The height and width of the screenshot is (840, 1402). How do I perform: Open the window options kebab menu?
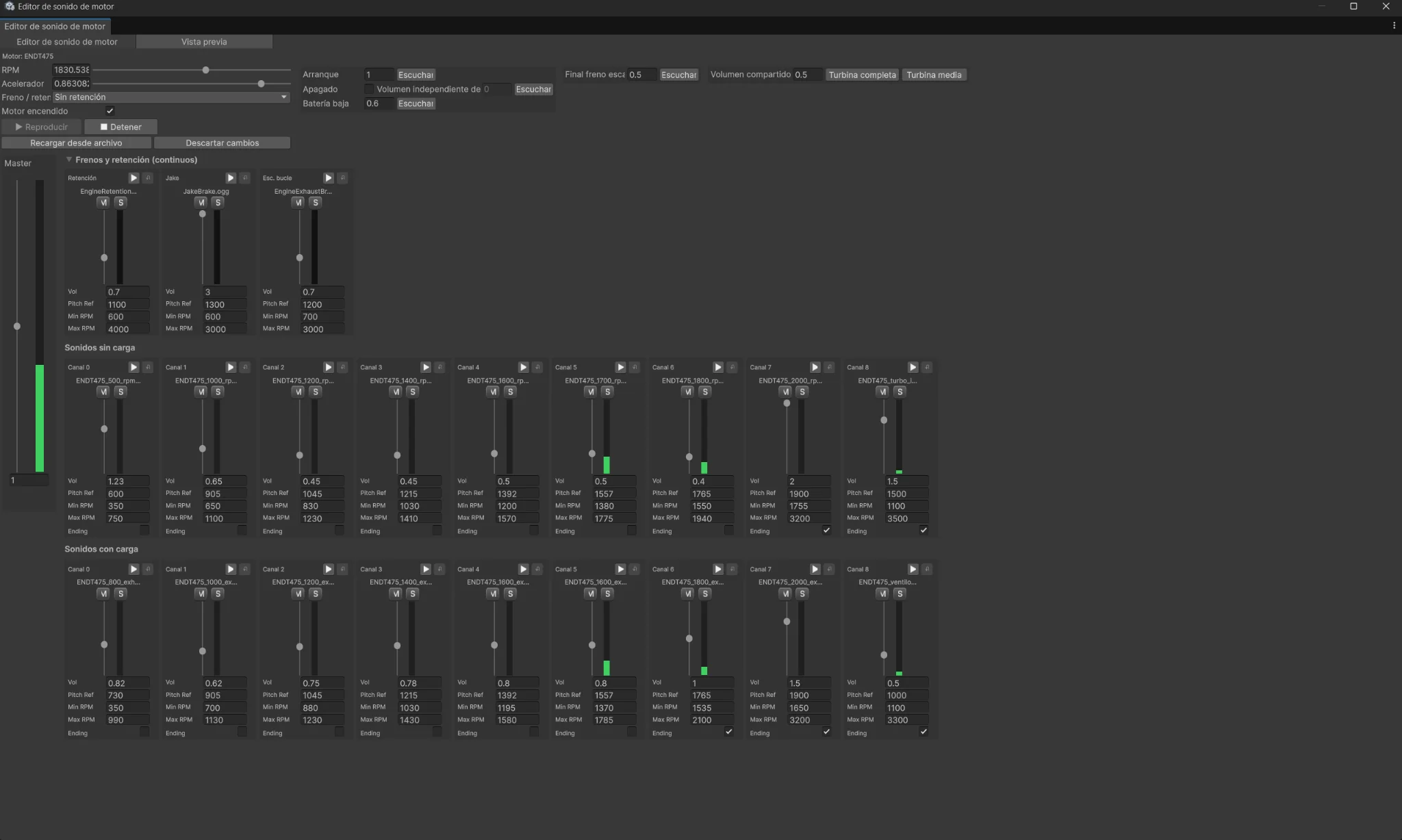[1394, 26]
